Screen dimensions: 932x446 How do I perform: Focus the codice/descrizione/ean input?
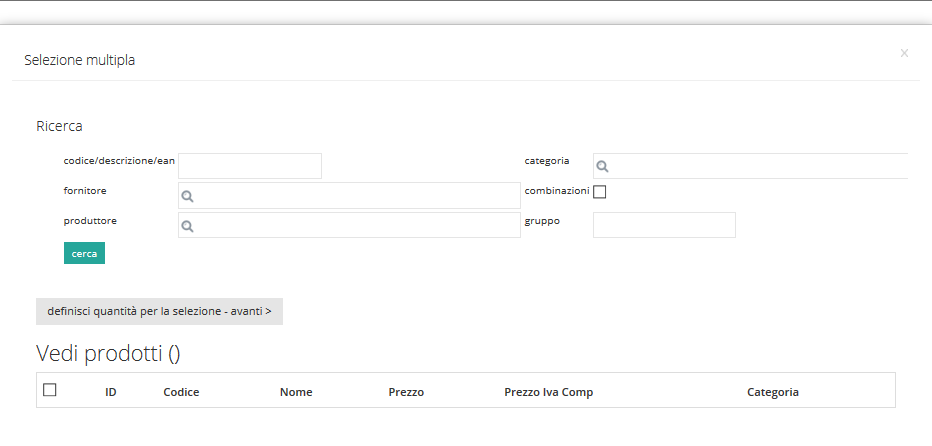[250, 166]
